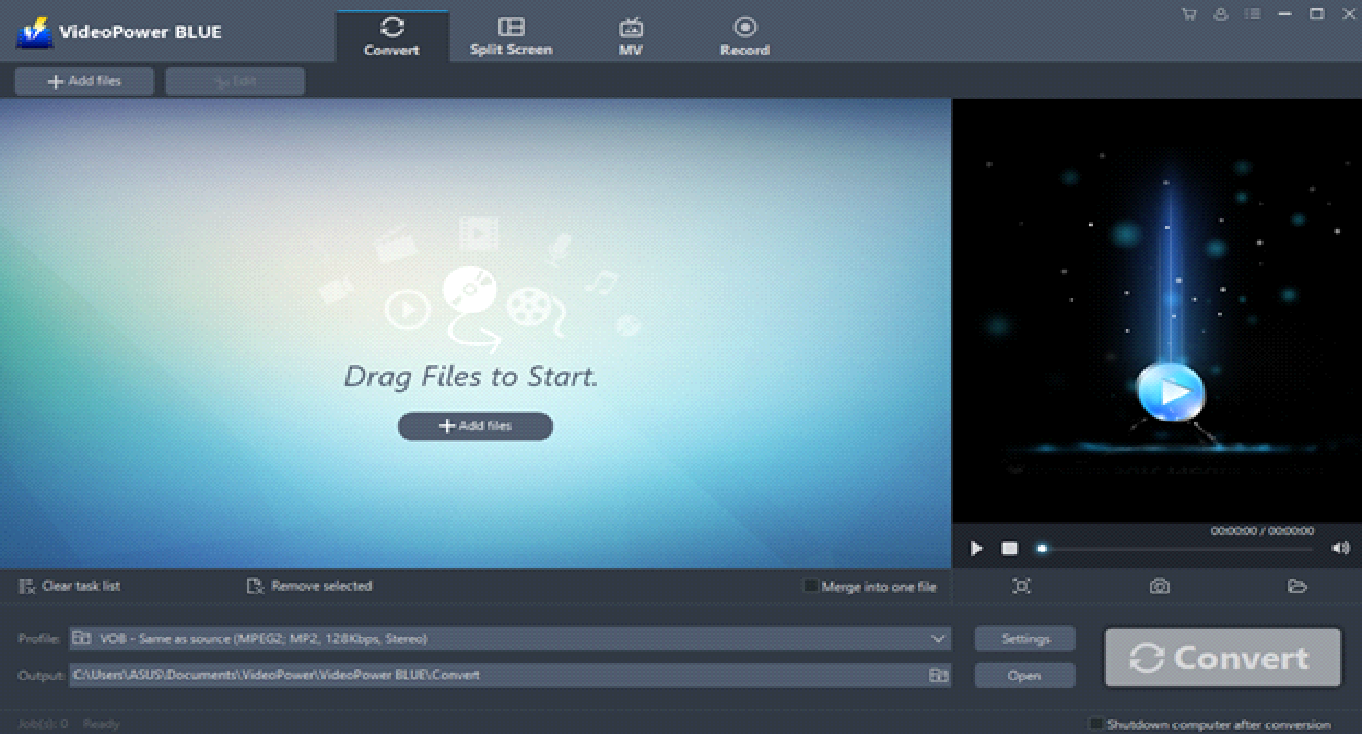Open the MV tab
1362x734 pixels.
pyautogui.click(x=630, y=34)
